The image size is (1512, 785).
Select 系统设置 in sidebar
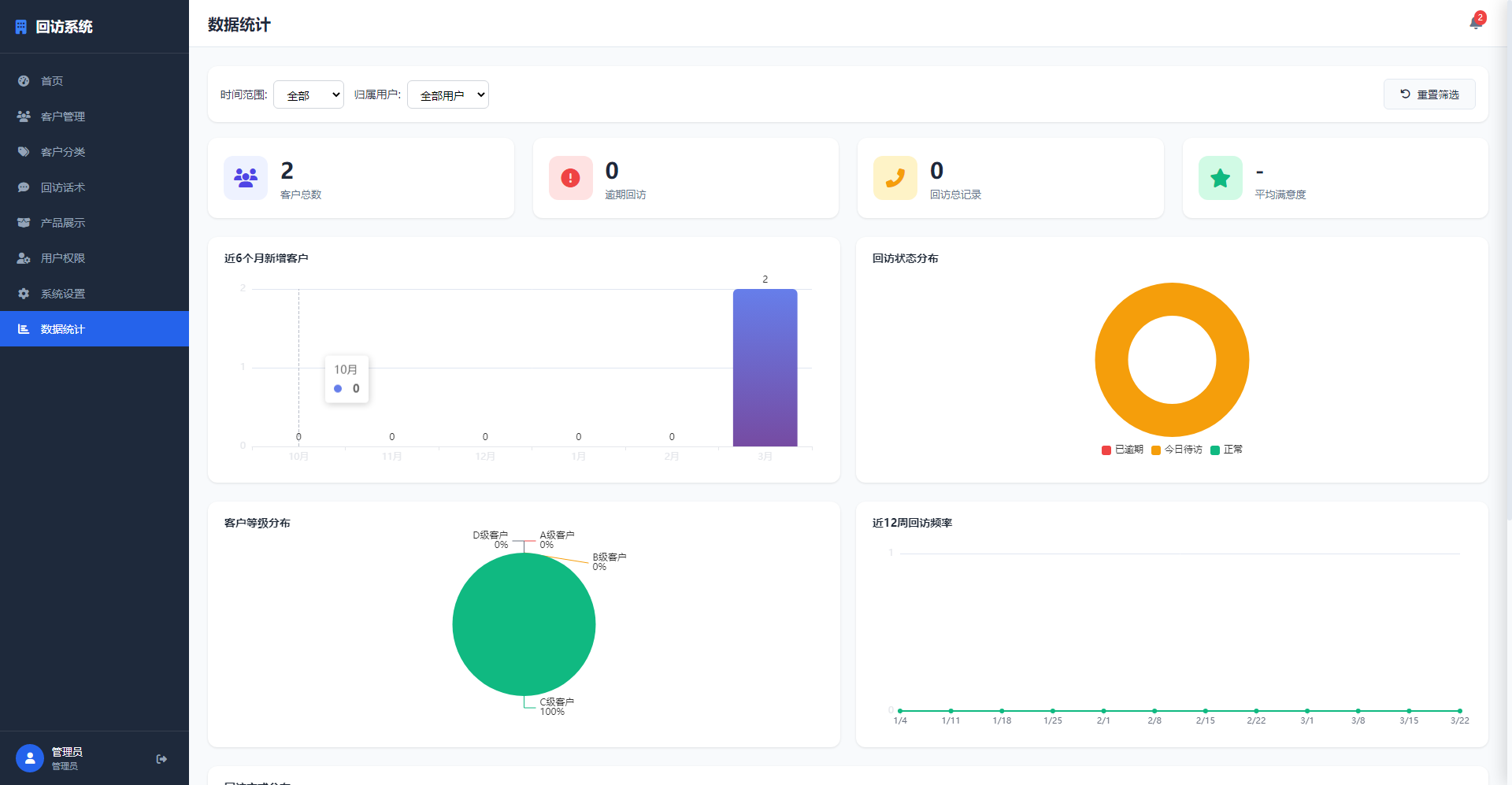coord(63,294)
